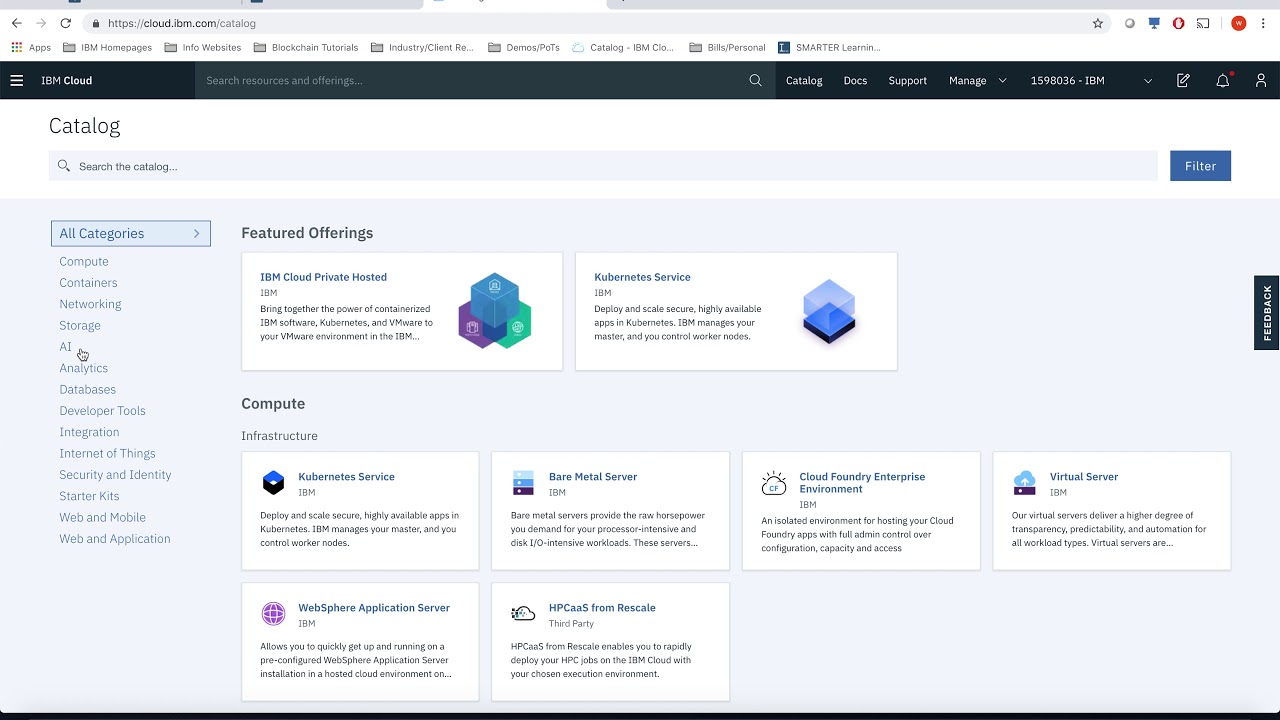Open the 1598036 - IBM account switcher

pyautogui.click(x=1090, y=80)
